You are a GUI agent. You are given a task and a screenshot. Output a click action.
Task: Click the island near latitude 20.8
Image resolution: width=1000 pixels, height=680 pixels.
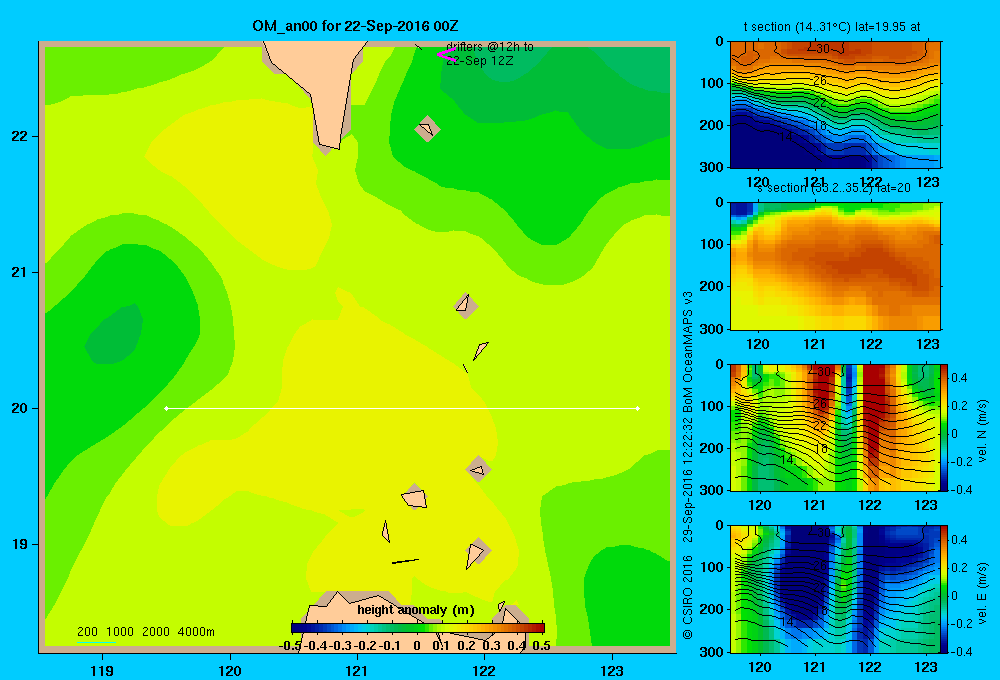465,305
